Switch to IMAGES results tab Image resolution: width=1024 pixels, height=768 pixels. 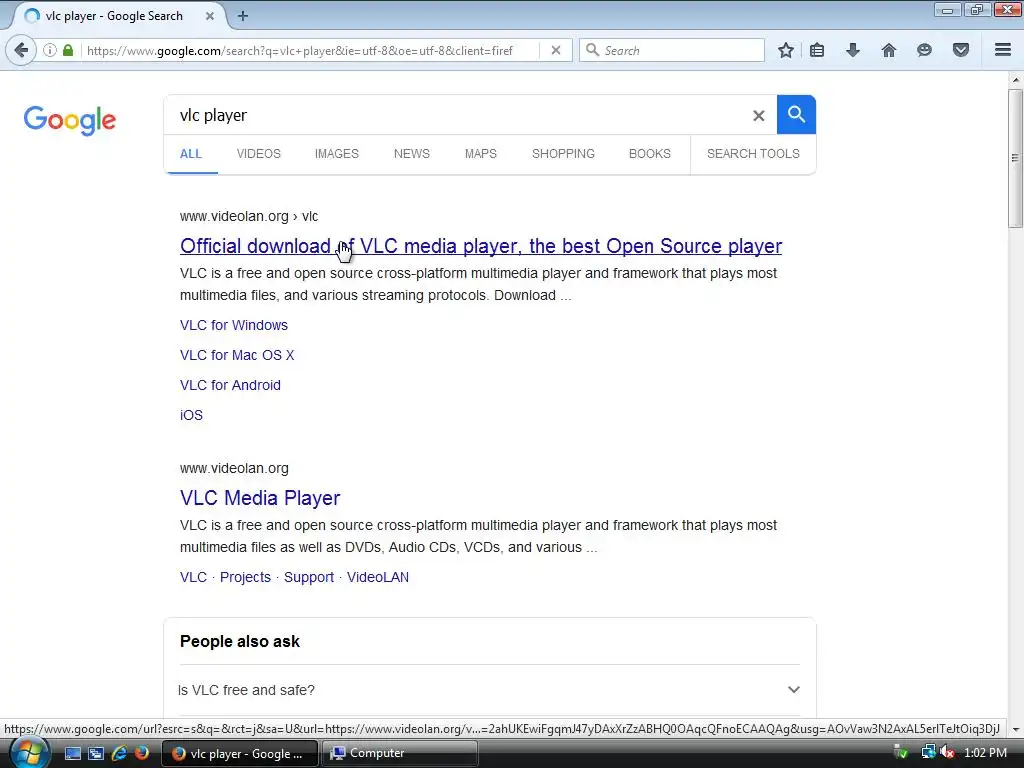[x=336, y=154]
